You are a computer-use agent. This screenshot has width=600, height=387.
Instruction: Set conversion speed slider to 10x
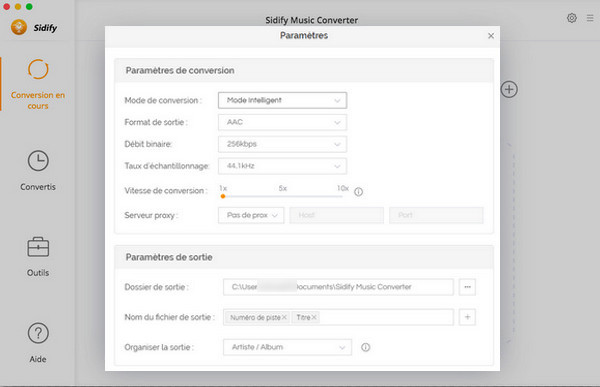342,196
